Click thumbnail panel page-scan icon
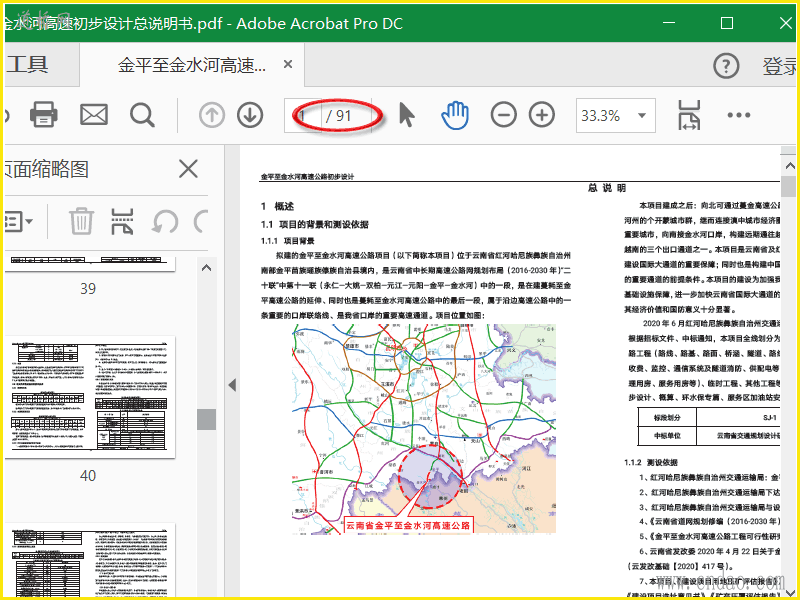800x600 pixels. pyautogui.click(x=122, y=221)
